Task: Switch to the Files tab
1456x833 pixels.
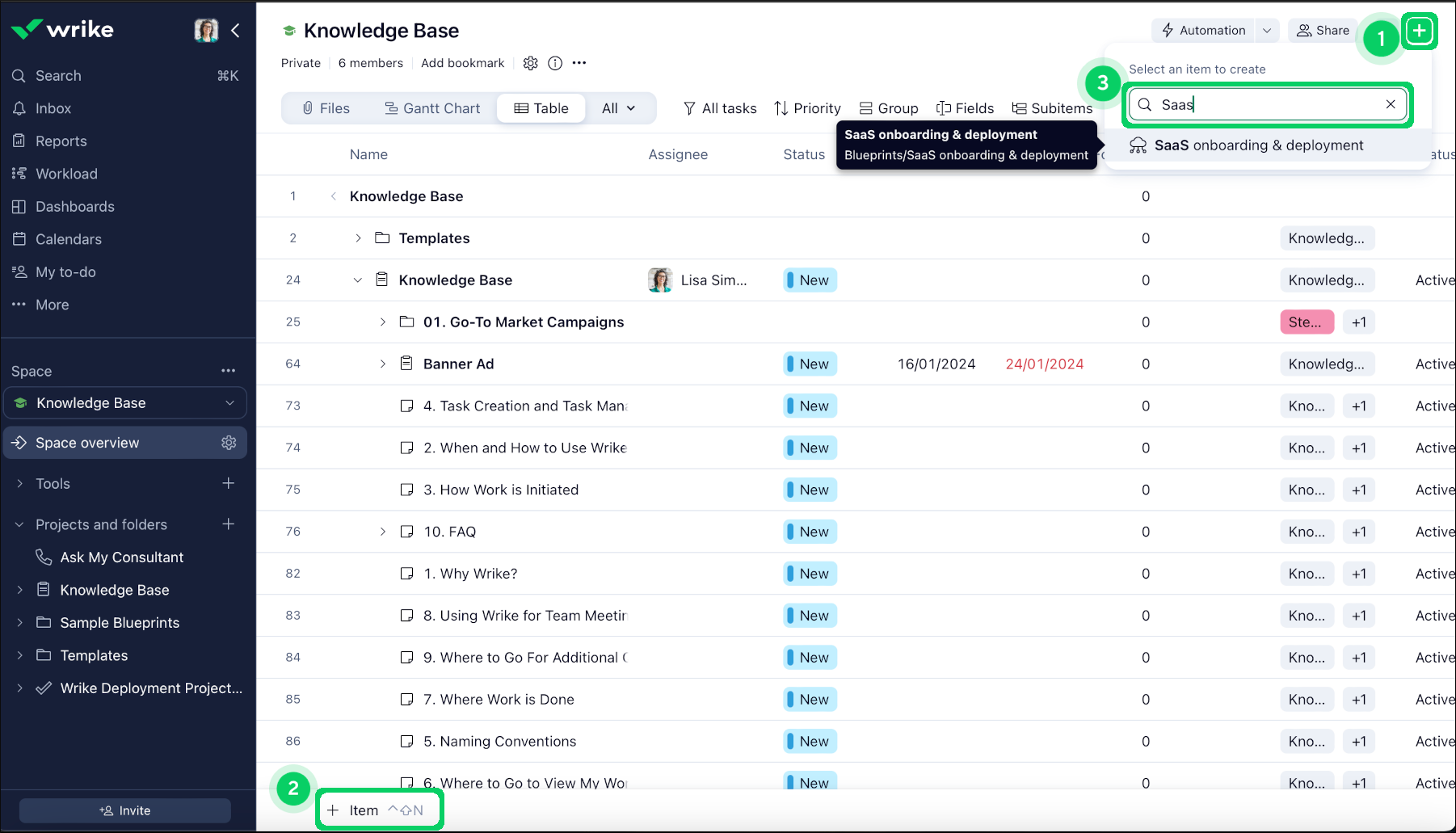Action: coord(326,108)
